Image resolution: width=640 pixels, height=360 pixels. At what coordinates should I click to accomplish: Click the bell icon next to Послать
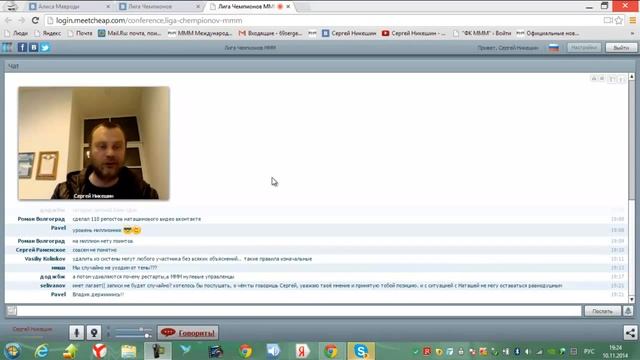[628, 311]
